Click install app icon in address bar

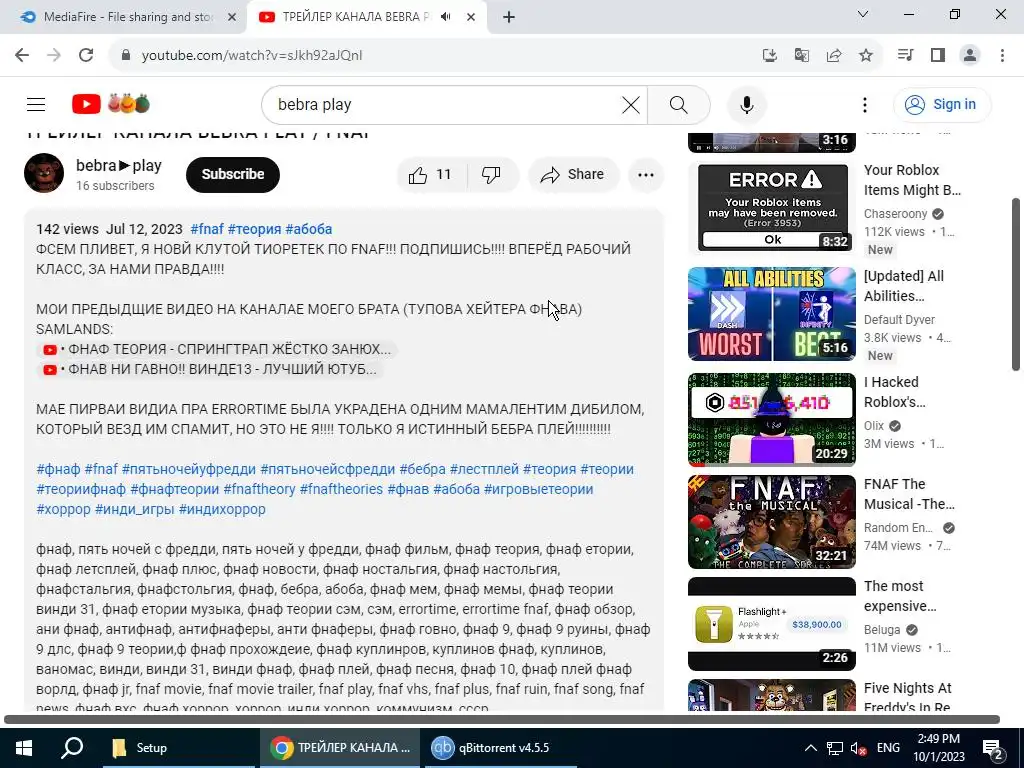click(x=769, y=55)
